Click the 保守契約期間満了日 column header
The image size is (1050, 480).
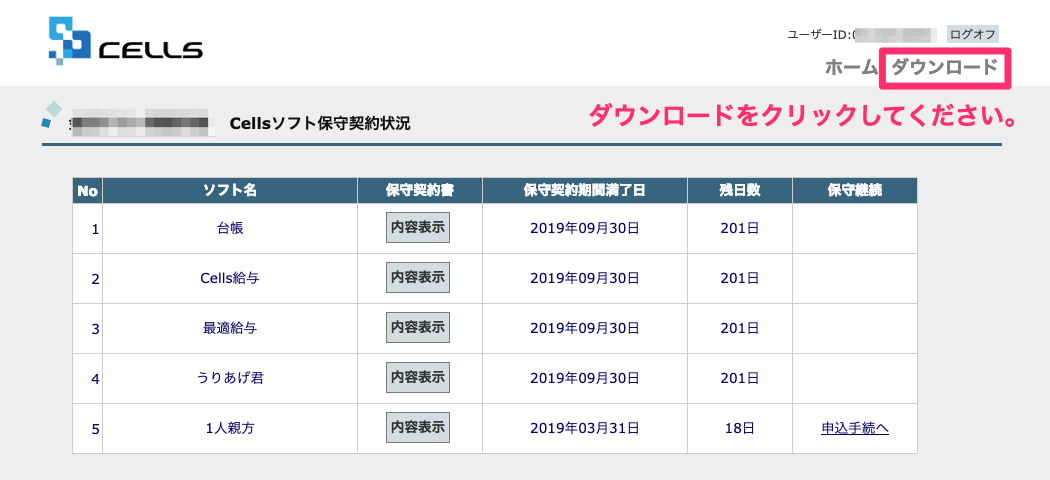click(585, 191)
